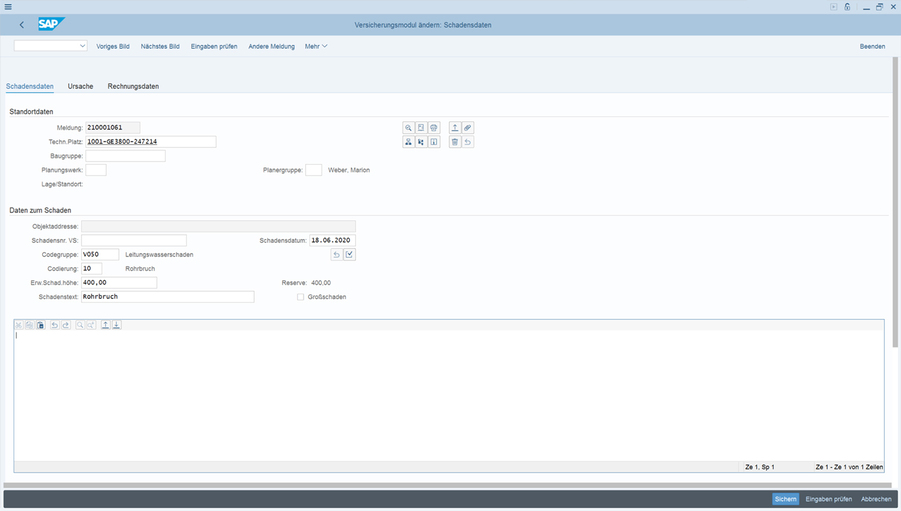Switch to the Ursache tab
This screenshot has height=511, width=901.
[80, 86]
